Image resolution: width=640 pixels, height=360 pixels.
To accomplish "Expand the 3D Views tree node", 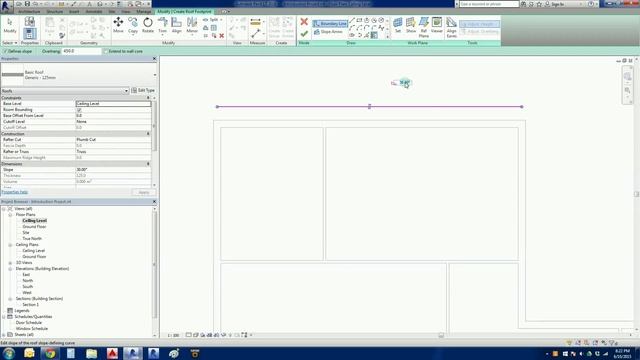I will [x=10, y=263].
